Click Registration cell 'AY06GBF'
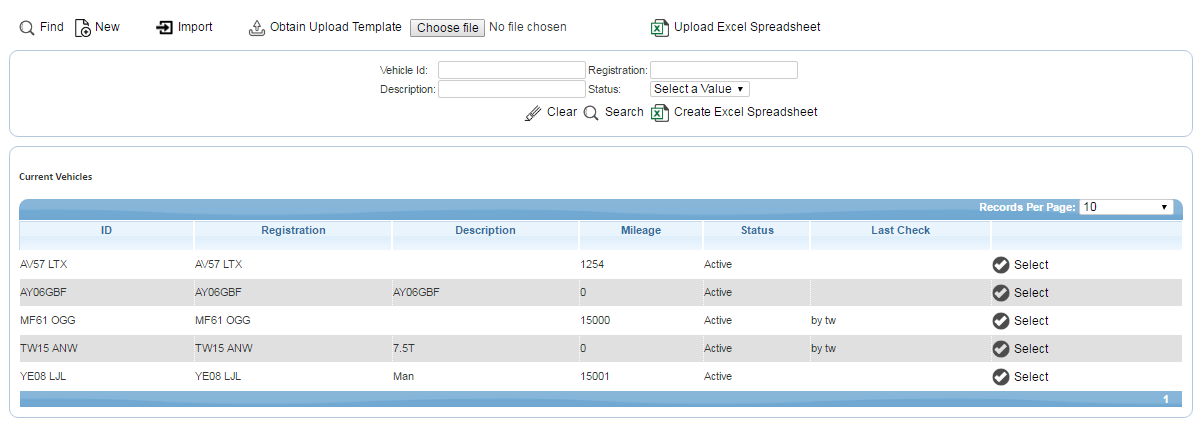1203x431 pixels. (218, 293)
